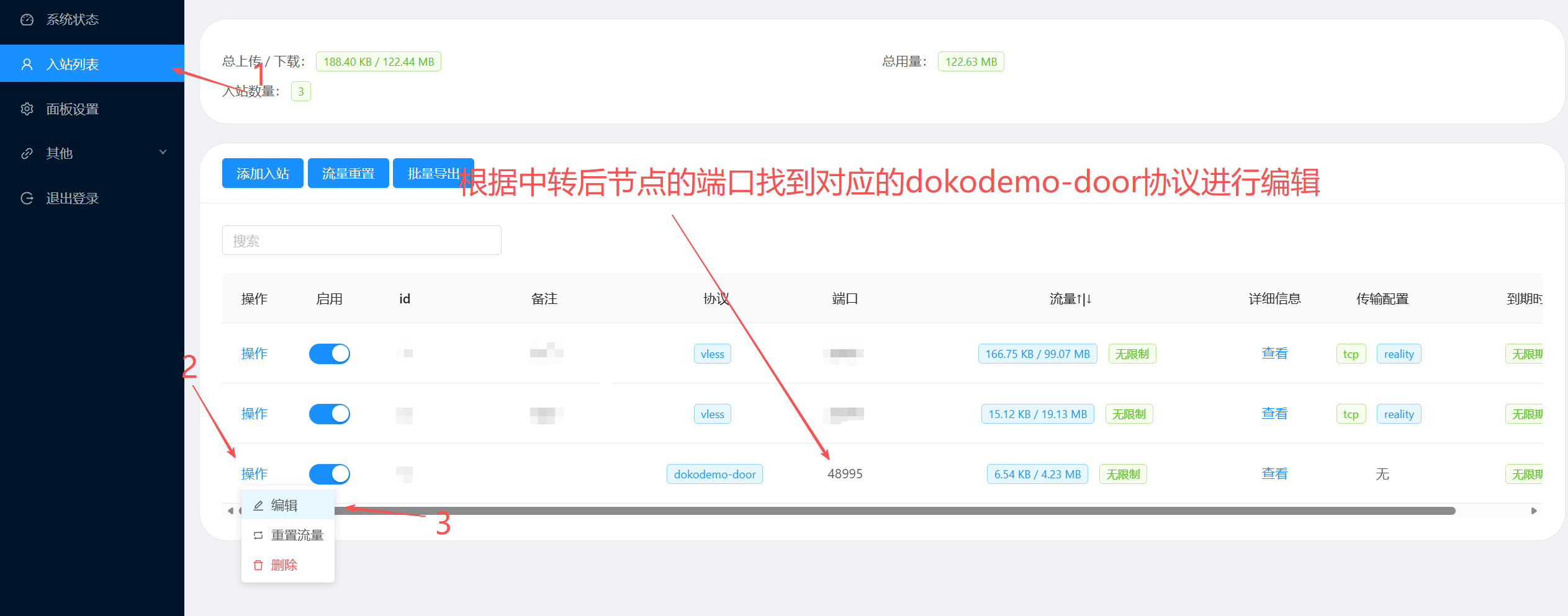
Task: Click the dokodemo-door protocol tag
Action: (x=714, y=475)
